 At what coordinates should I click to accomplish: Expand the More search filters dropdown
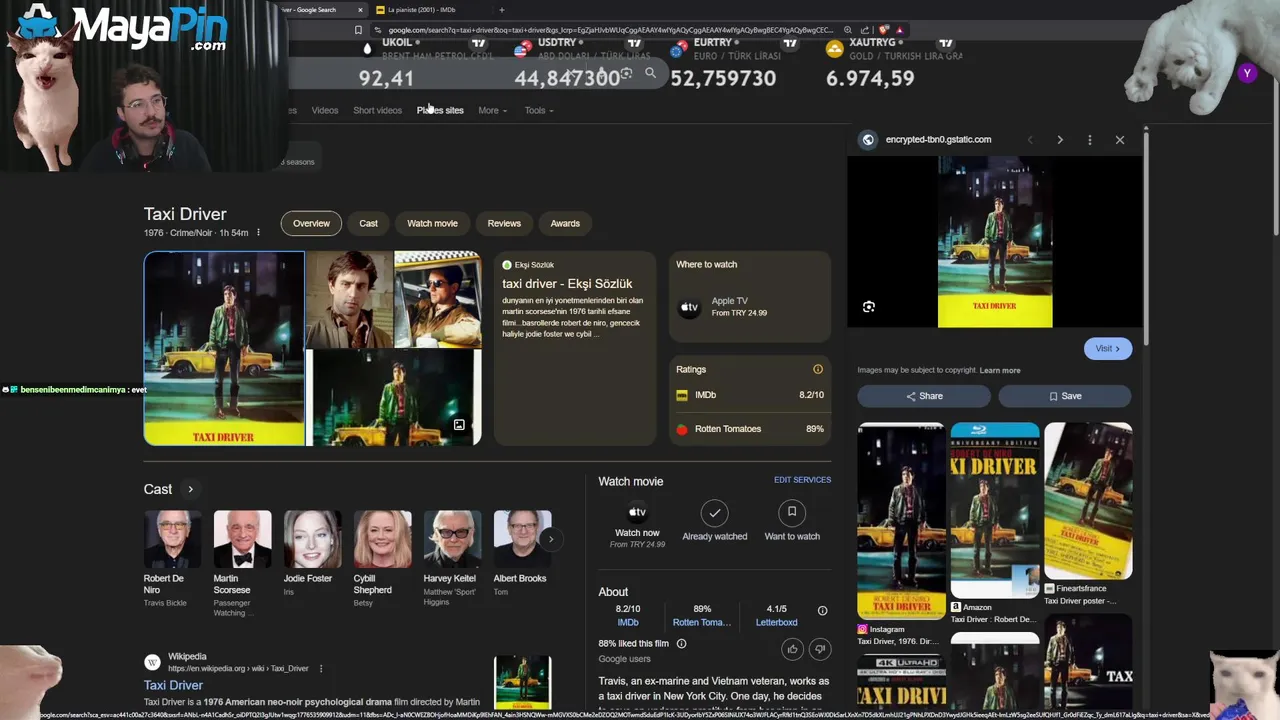coord(492,110)
